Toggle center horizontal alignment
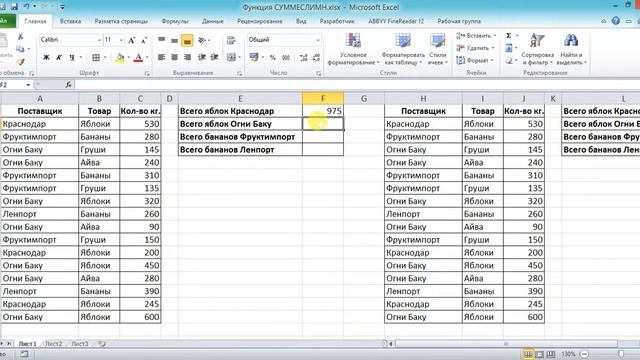This screenshot has width=640, height=360. tap(174, 57)
